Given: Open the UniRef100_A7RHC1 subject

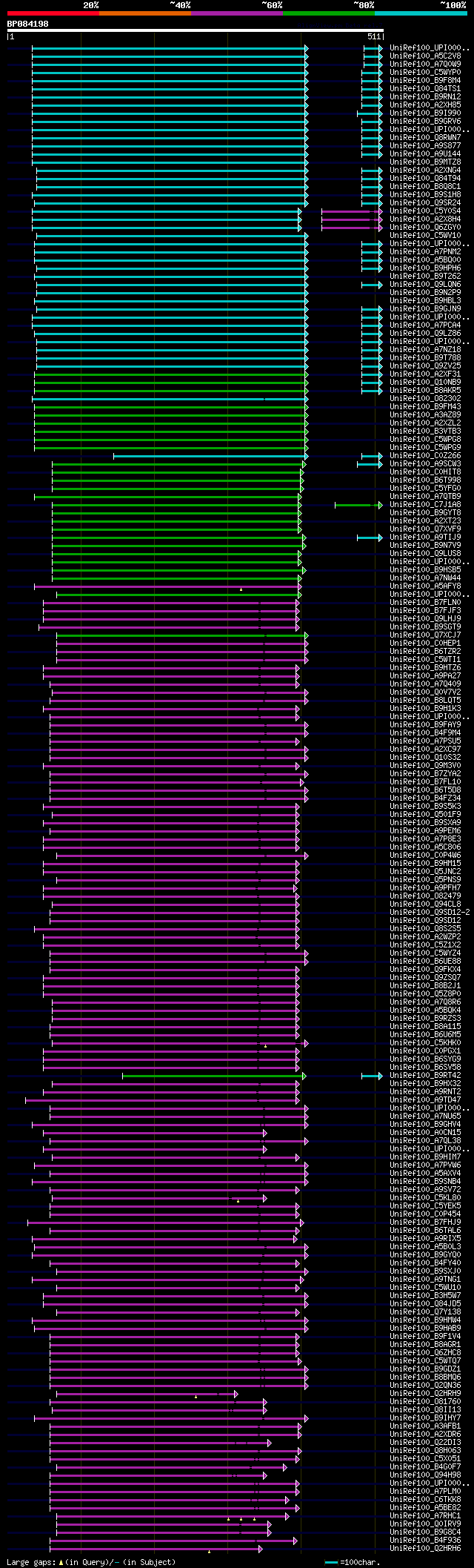Looking at the screenshot, I should [425, 1515].
